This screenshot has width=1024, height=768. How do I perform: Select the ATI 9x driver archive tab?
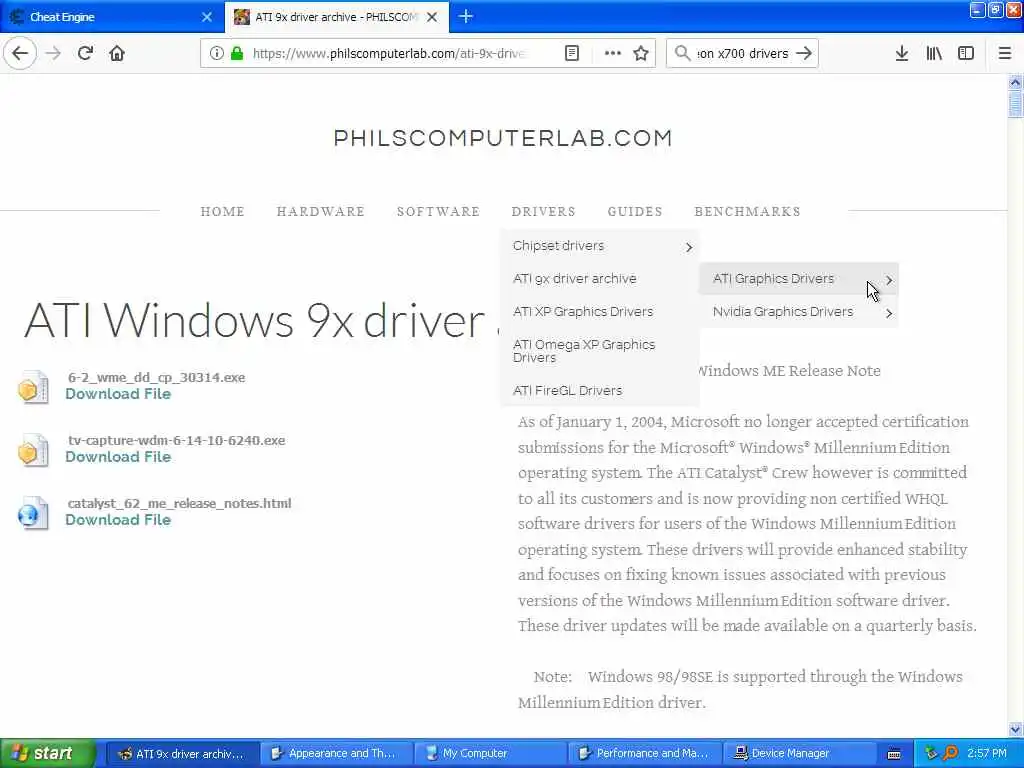point(337,17)
